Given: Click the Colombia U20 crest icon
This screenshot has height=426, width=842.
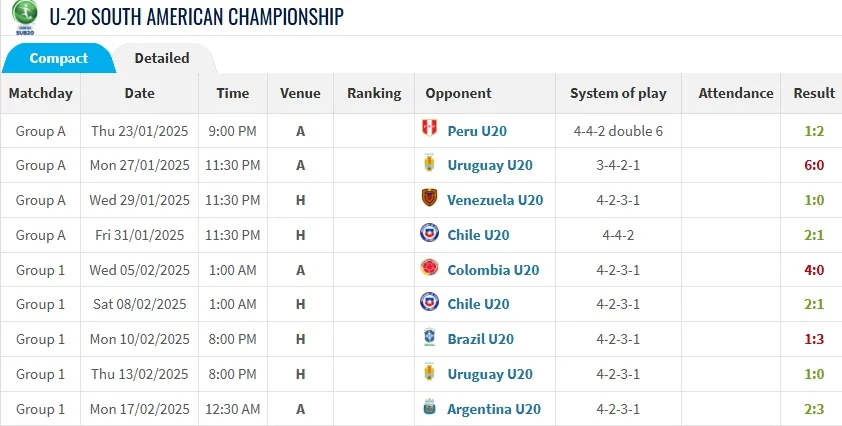Looking at the screenshot, I should coord(430,269).
